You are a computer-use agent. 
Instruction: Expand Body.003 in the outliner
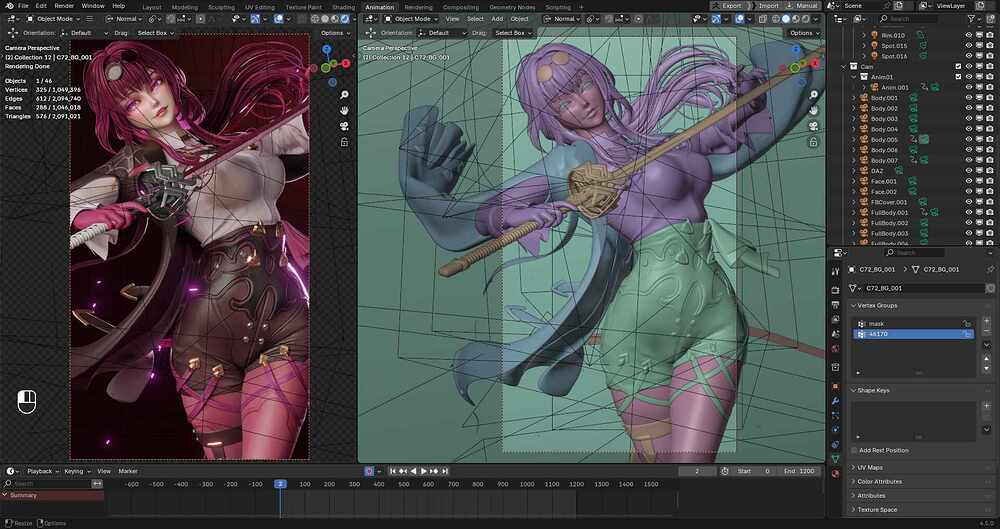pos(854,119)
